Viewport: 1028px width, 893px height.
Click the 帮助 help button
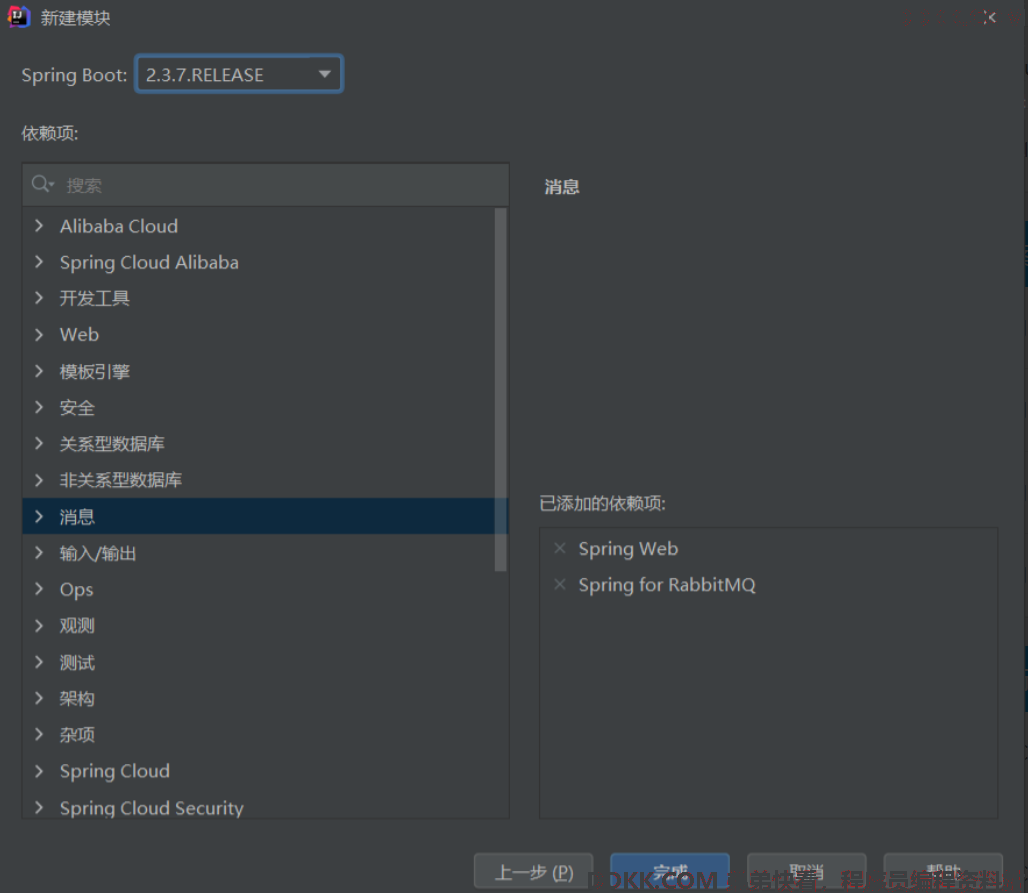click(x=943, y=872)
